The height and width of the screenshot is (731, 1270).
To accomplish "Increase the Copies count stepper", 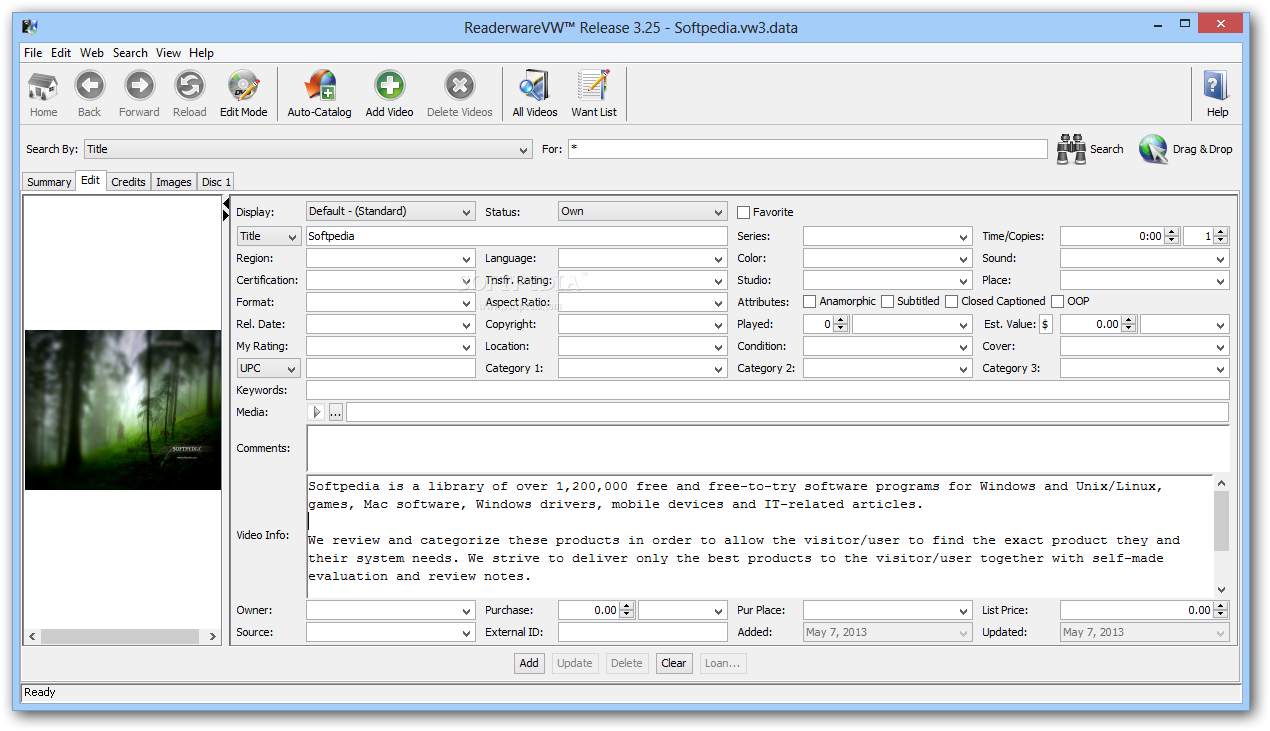I will pyautogui.click(x=1221, y=232).
